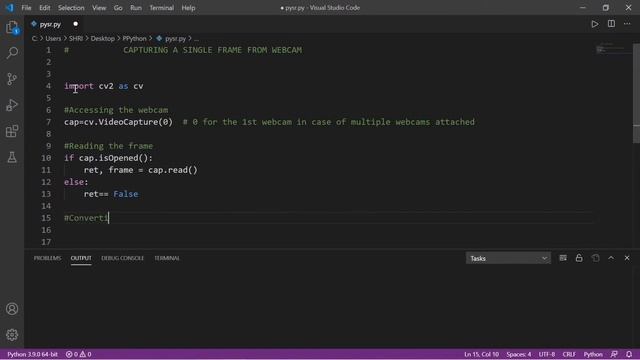This screenshot has width=640, height=360.
Task: Open the Edit menu
Action: (x=44, y=8)
